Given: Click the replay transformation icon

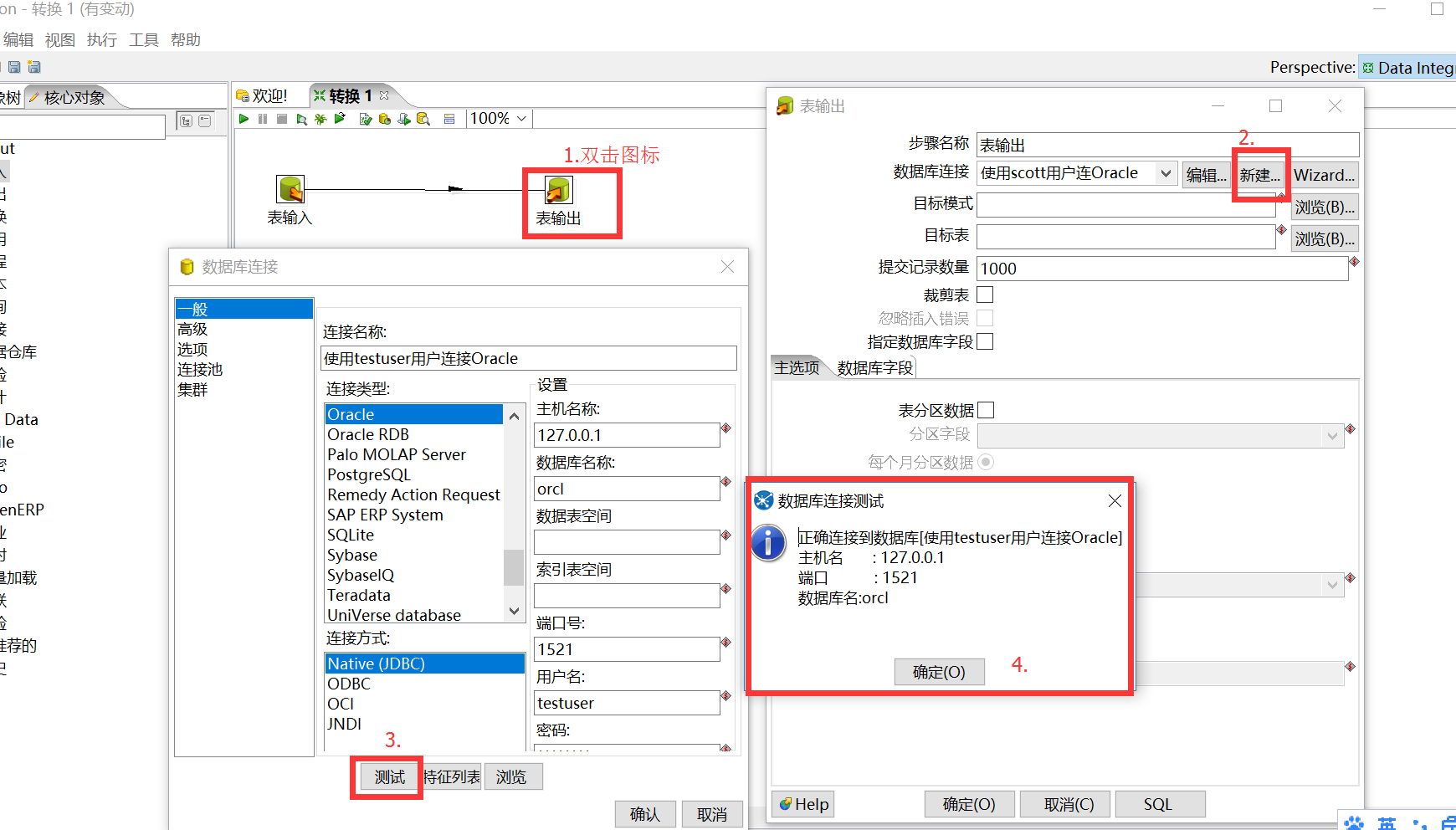Looking at the screenshot, I should point(340,119).
